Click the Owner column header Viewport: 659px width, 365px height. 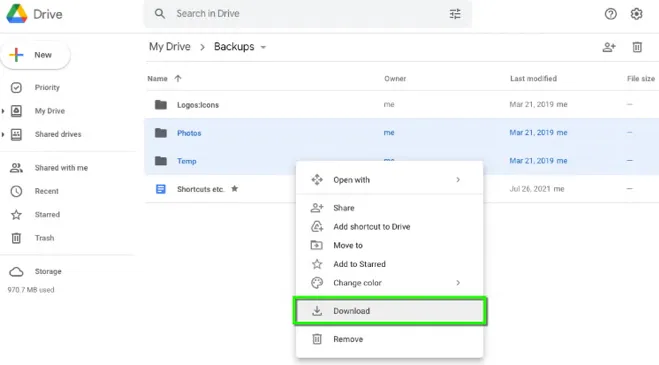point(395,79)
